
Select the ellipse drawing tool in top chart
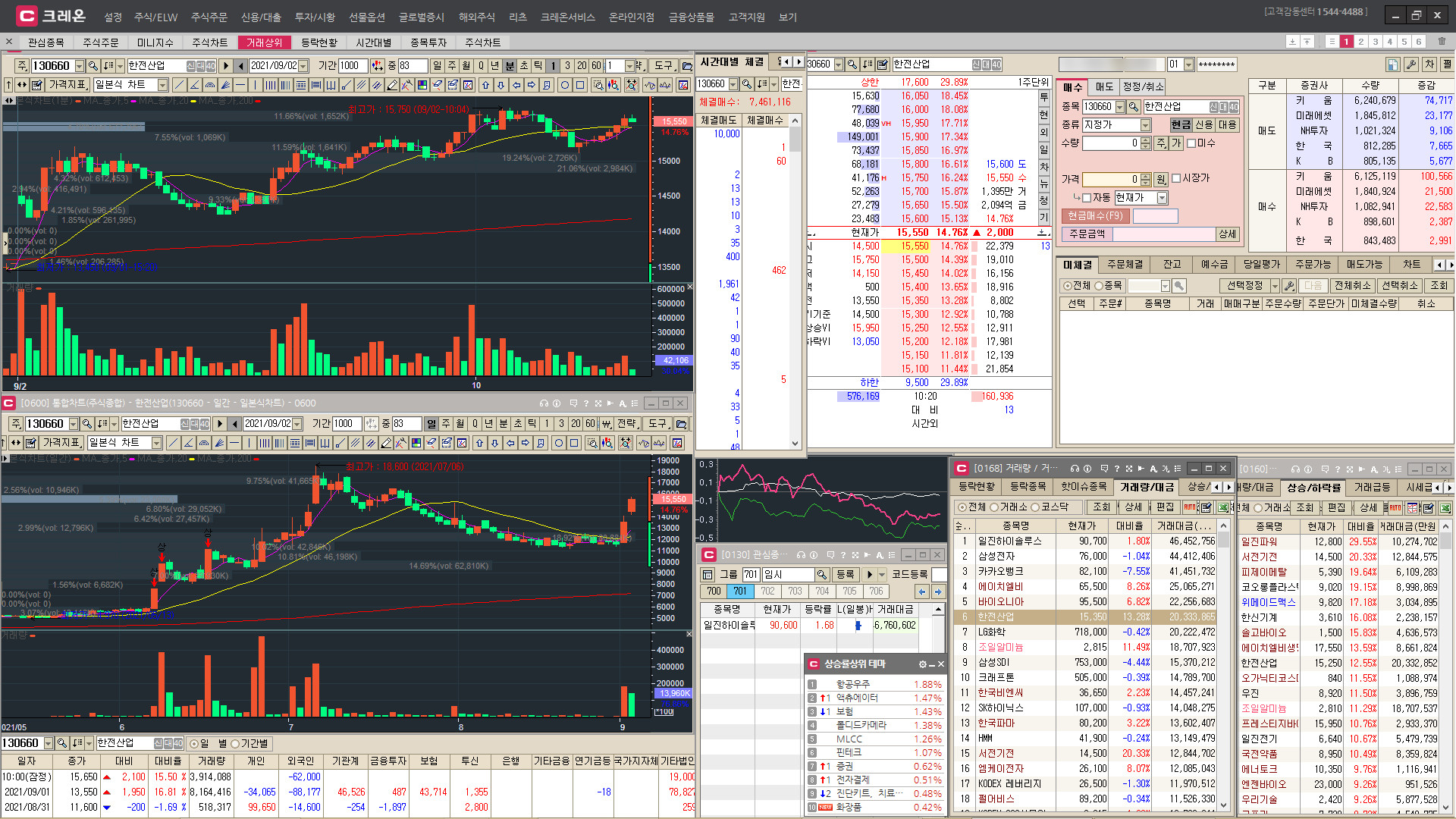pyautogui.click(x=564, y=85)
